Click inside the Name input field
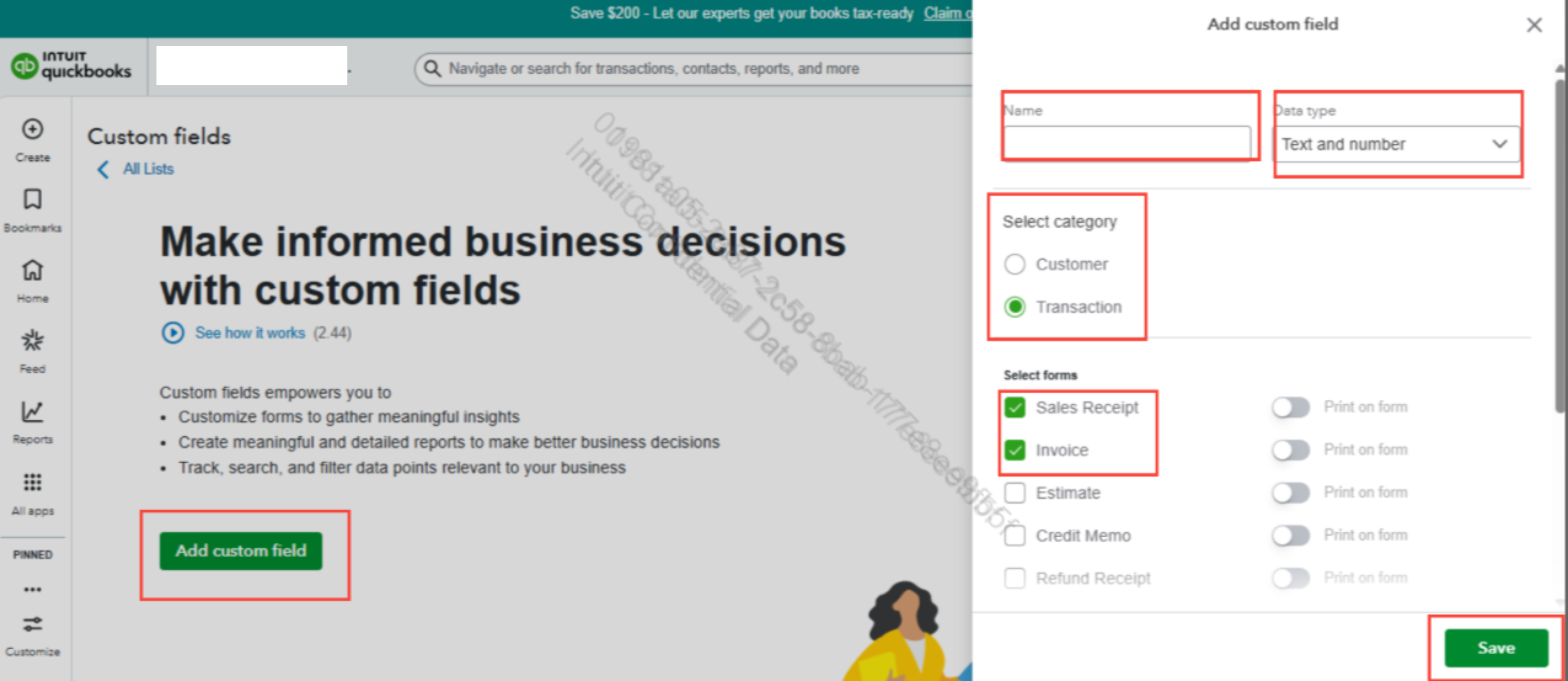1568x681 pixels. (x=1127, y=143)
